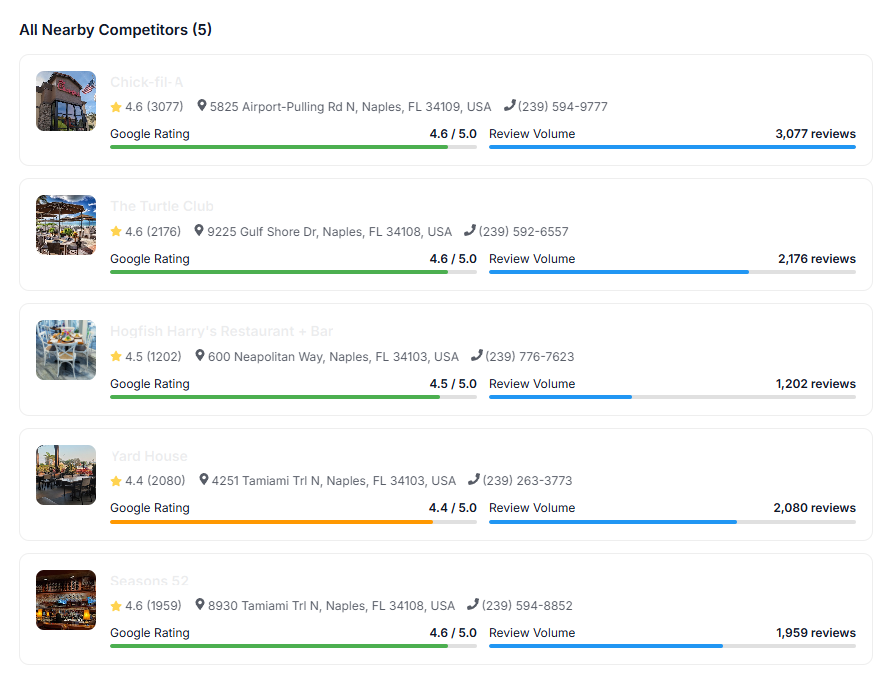Click the Yard House competitor name

coord(149,456)
